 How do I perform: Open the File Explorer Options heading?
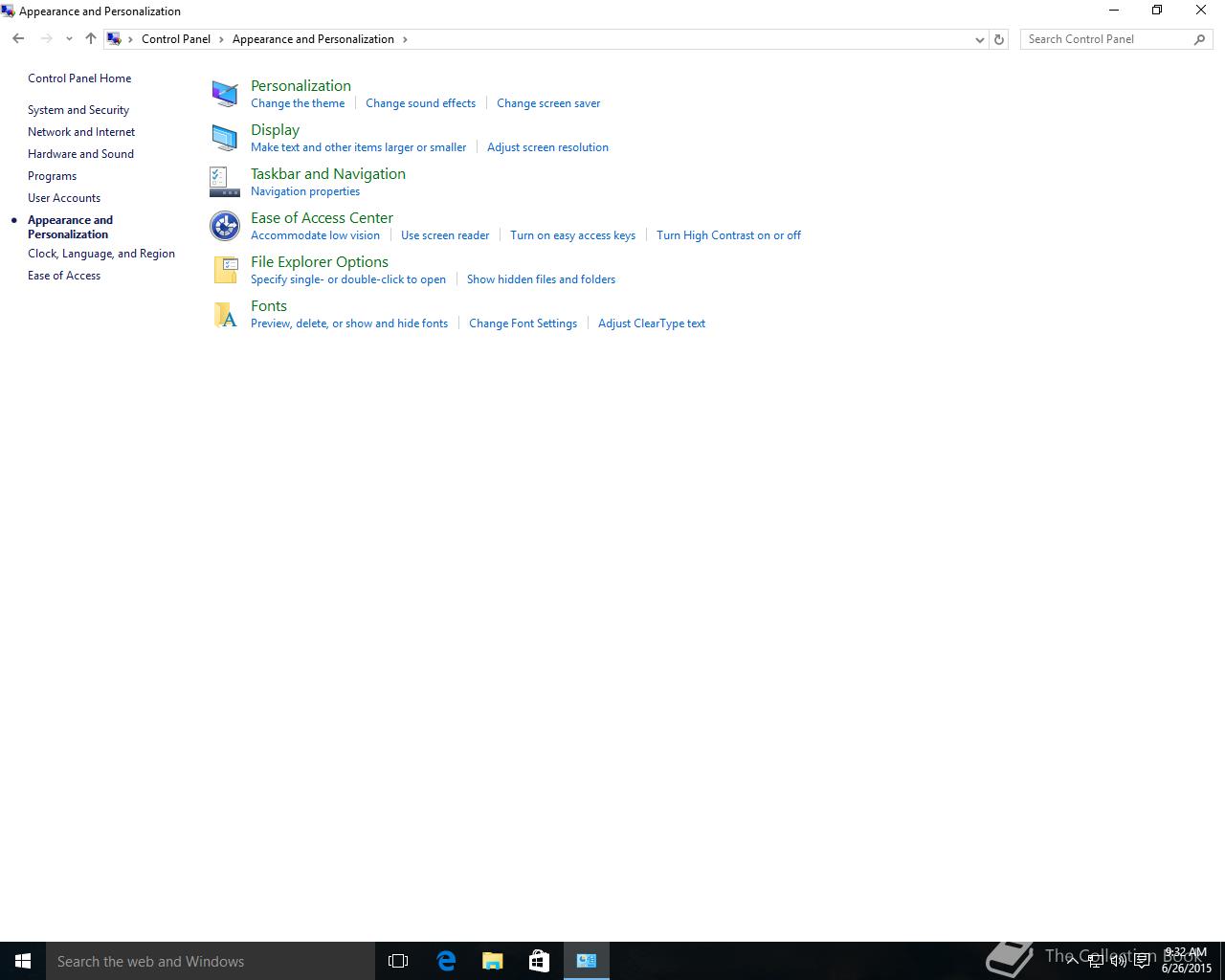(x=320, y=261)
